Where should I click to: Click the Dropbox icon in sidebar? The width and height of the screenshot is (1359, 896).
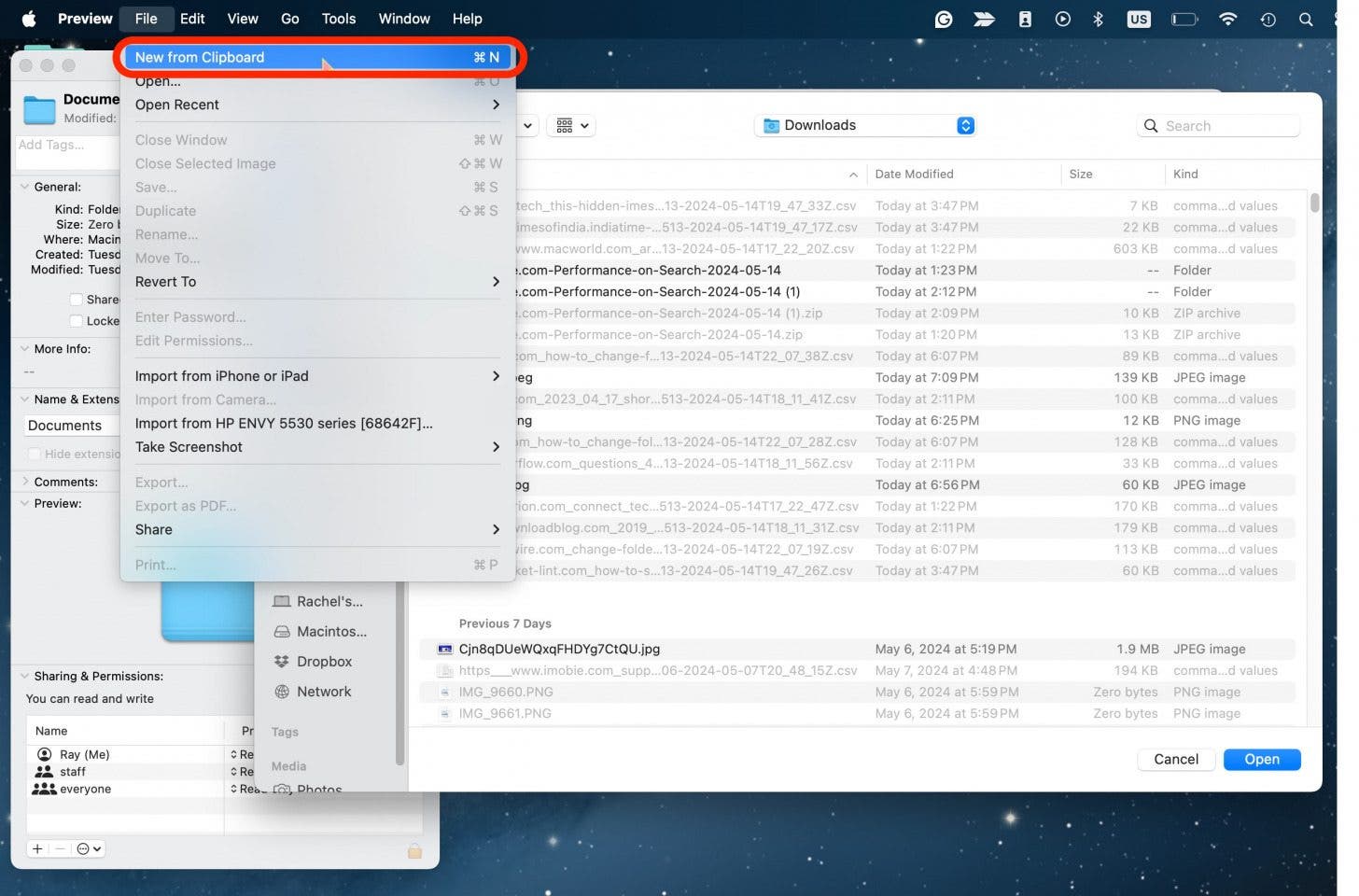(x=281, y=662)
